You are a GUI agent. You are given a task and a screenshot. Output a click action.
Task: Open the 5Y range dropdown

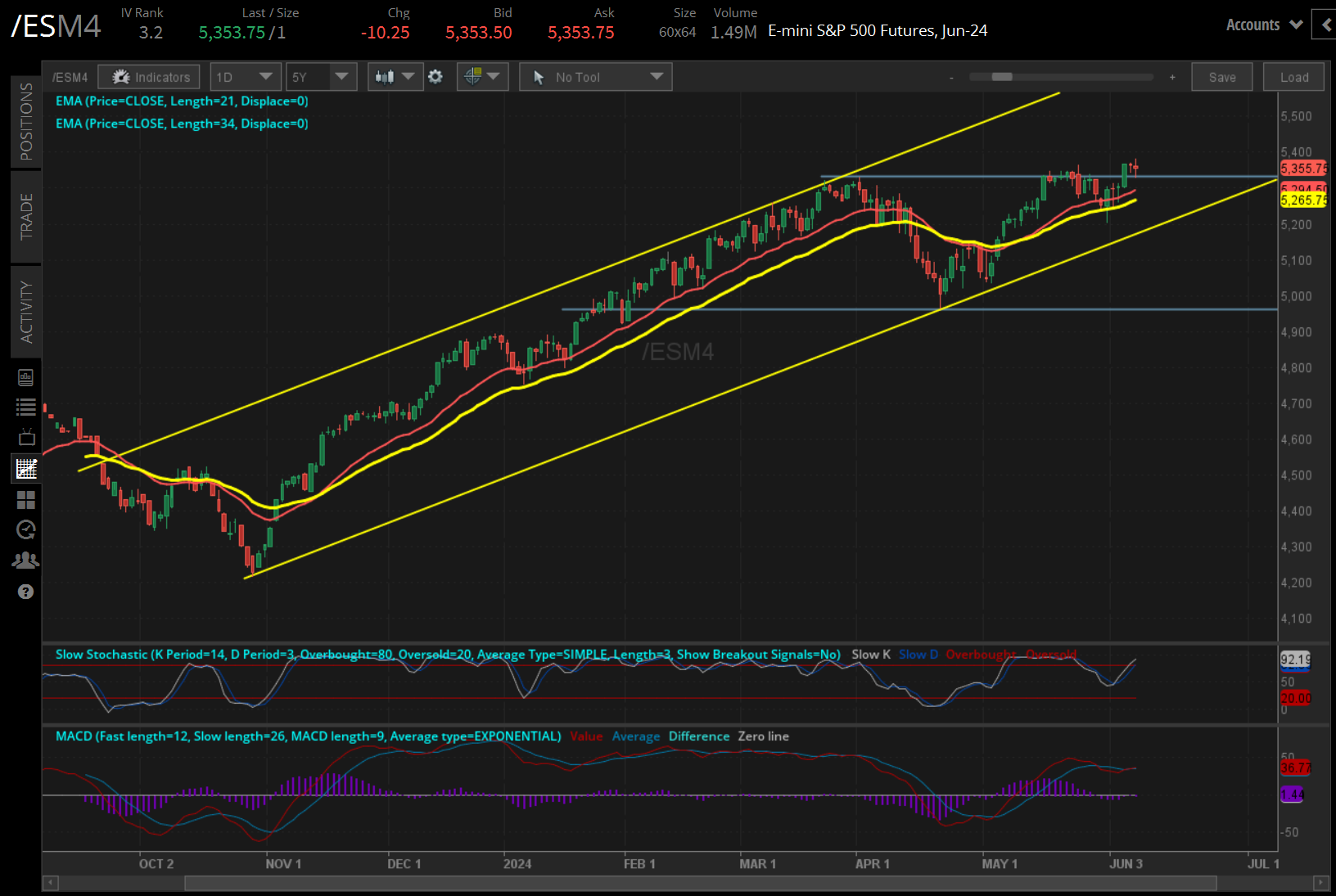[x=321, y=76]
